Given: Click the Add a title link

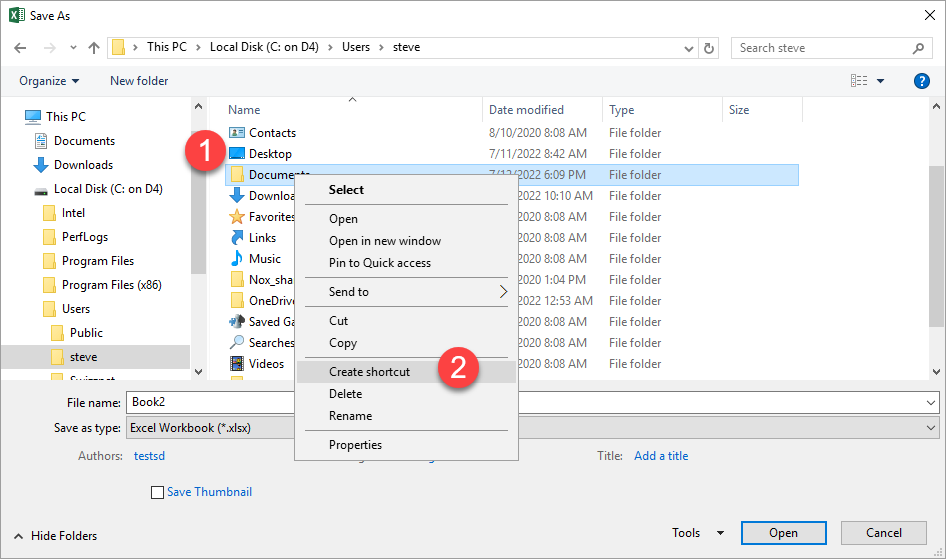Looking at the screenshot, I should click(x=661, y=456).
